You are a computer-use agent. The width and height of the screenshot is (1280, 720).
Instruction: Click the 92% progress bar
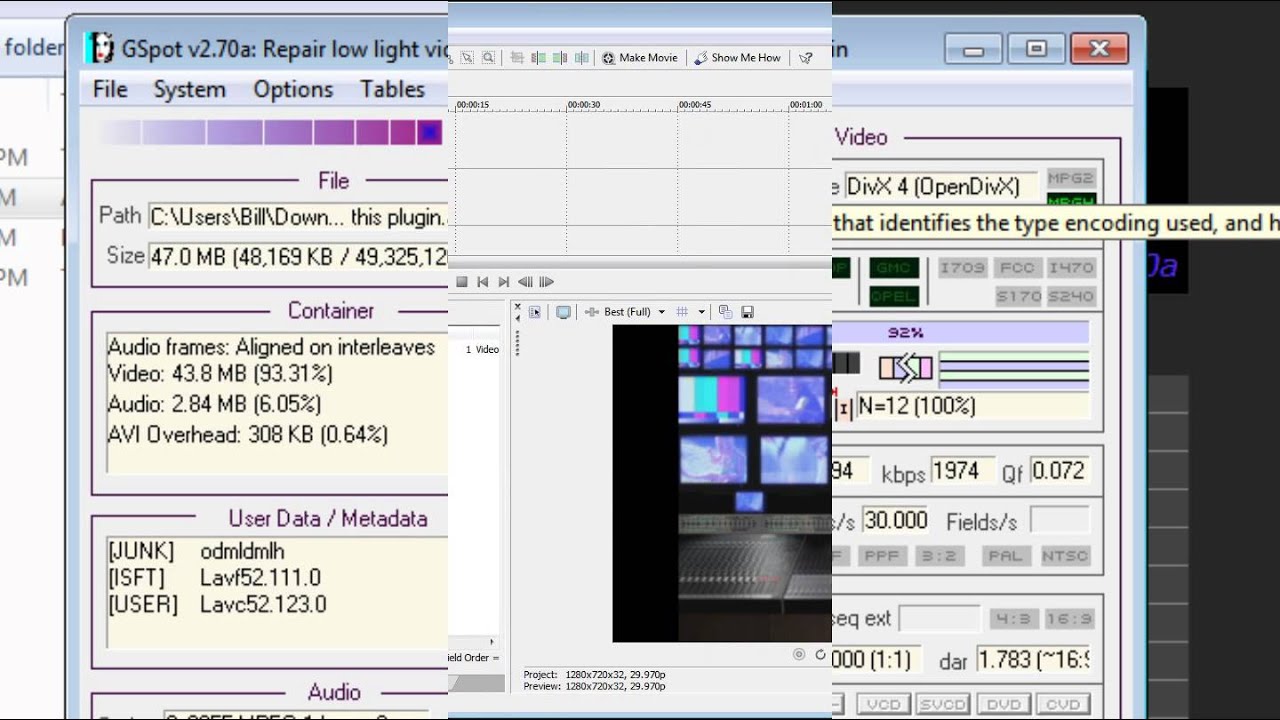(960, 333)
